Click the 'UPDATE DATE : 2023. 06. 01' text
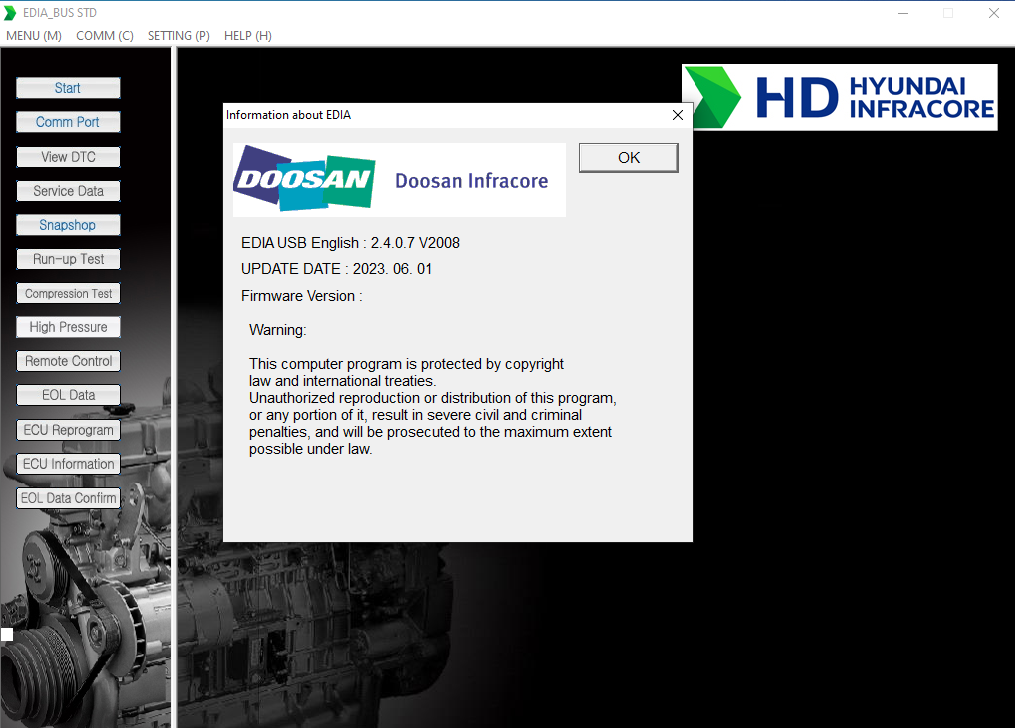The image size is (1015, 728). (x=336, y=269)
